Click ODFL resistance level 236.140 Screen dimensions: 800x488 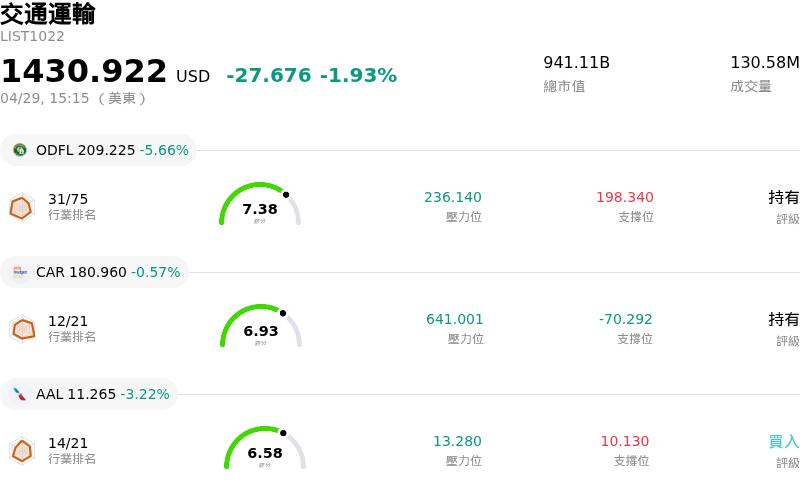452,197
